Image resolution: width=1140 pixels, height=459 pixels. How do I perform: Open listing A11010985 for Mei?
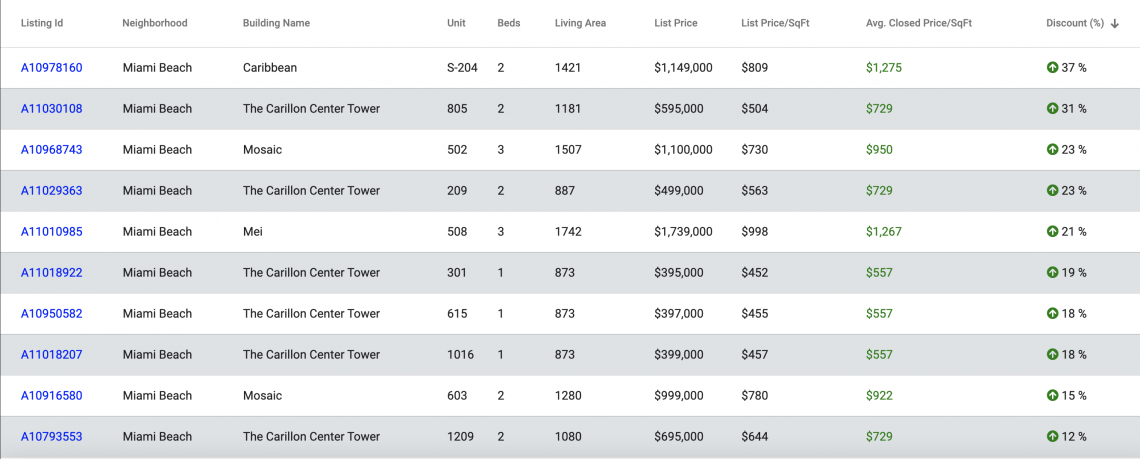[x=52, y=231]
